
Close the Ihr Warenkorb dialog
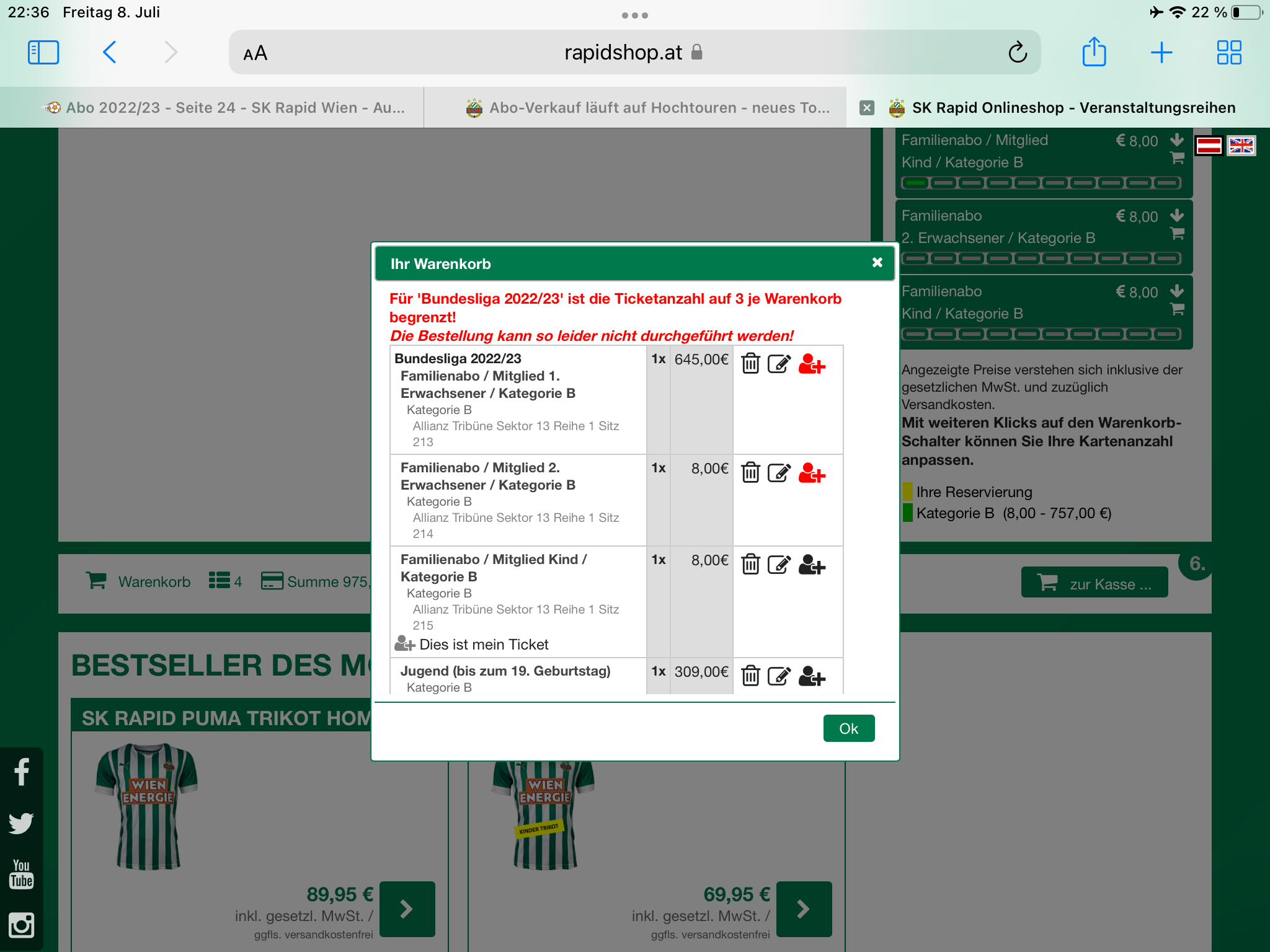click(877, 263)
